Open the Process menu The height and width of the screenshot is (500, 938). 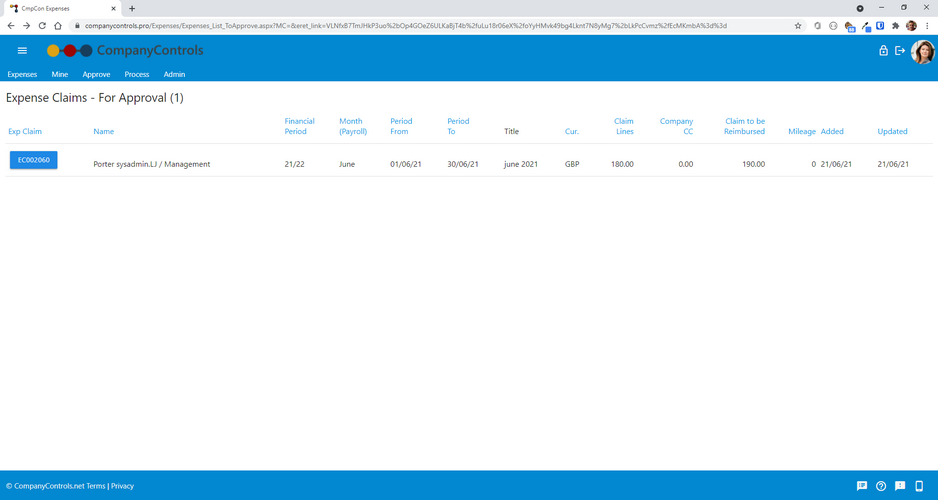coord(137,75)
